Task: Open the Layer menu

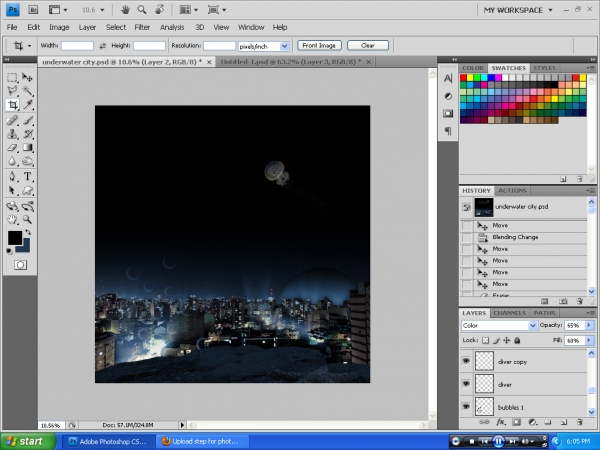Action: pyautogui.click(x=87, y=27)
